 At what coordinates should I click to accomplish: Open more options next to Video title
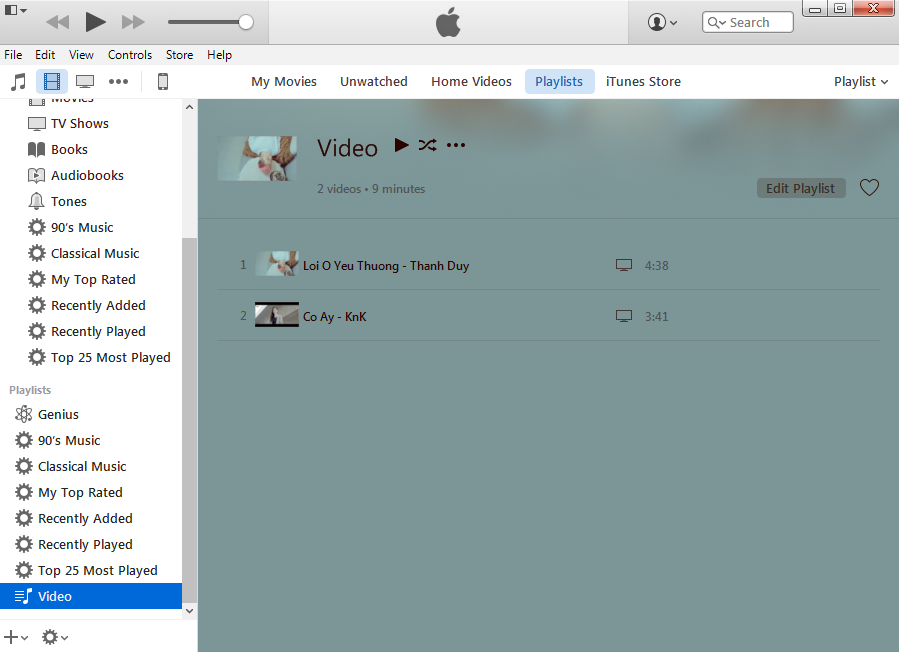(456, 146)
